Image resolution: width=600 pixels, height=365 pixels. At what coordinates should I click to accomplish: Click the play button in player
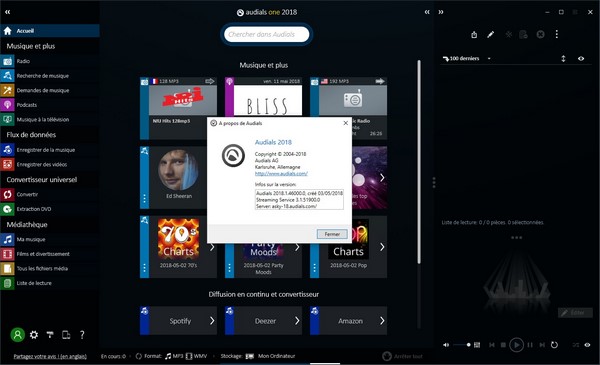tap(517, 345)
